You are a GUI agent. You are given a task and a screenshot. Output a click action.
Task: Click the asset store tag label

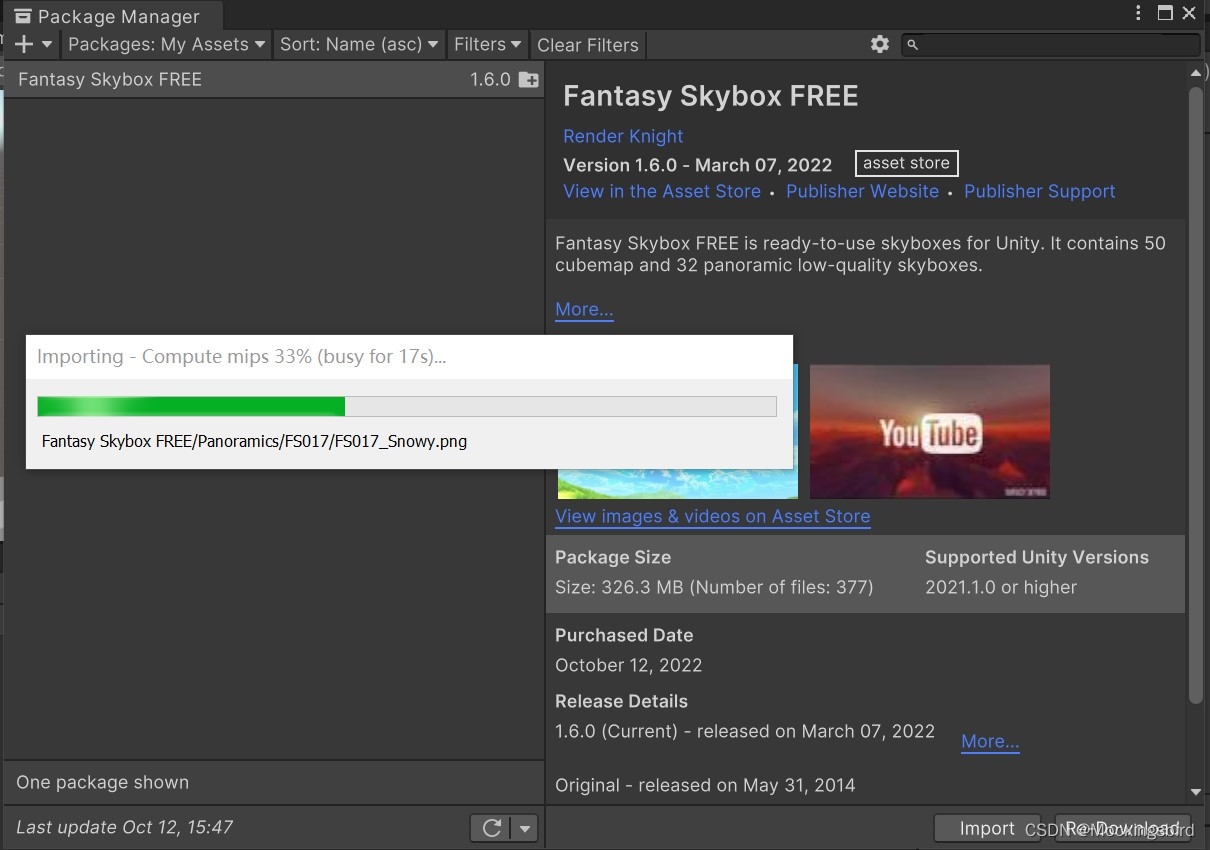tap(906, 163)
